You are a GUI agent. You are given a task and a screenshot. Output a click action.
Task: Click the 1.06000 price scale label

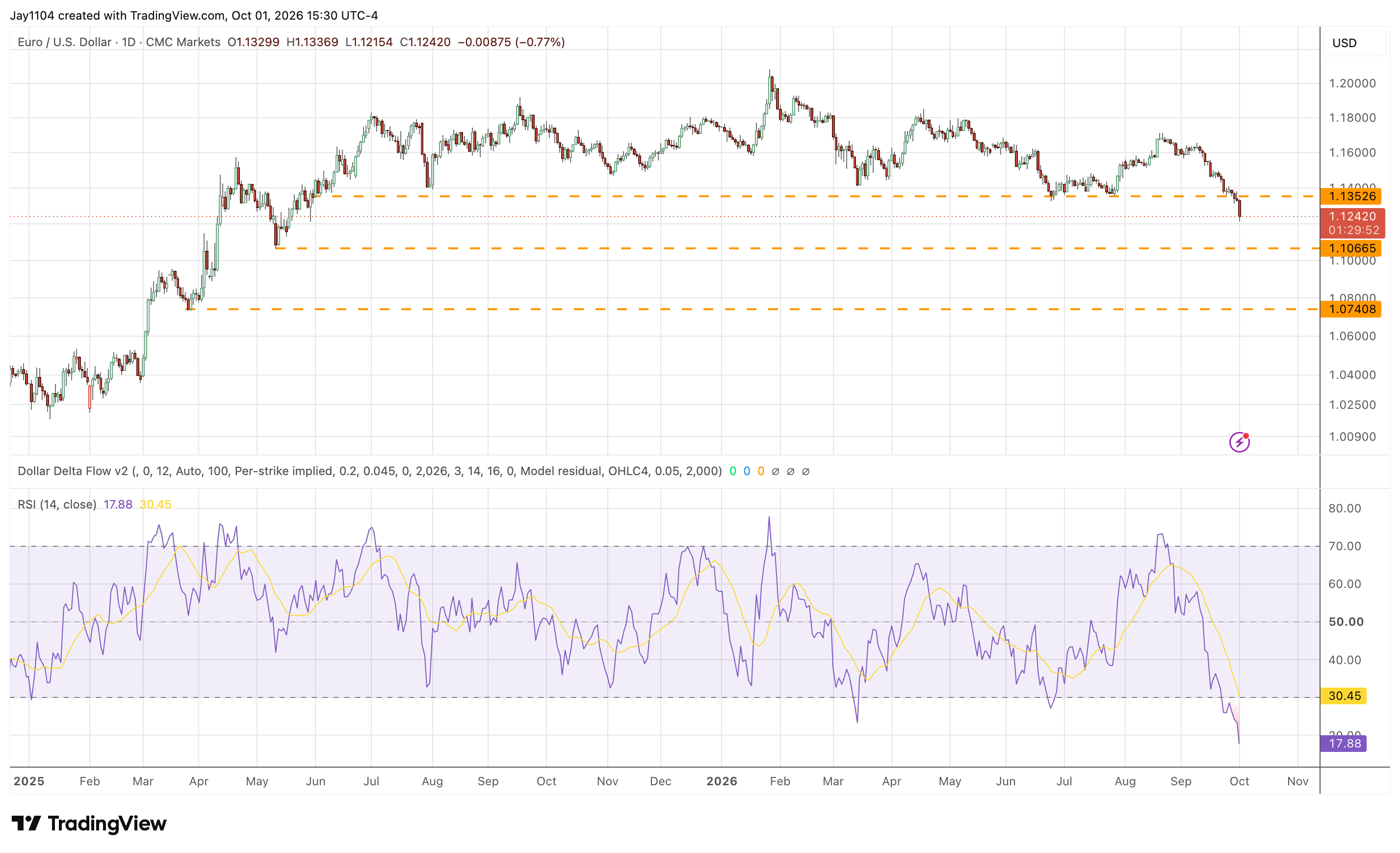coord(1352,336)
